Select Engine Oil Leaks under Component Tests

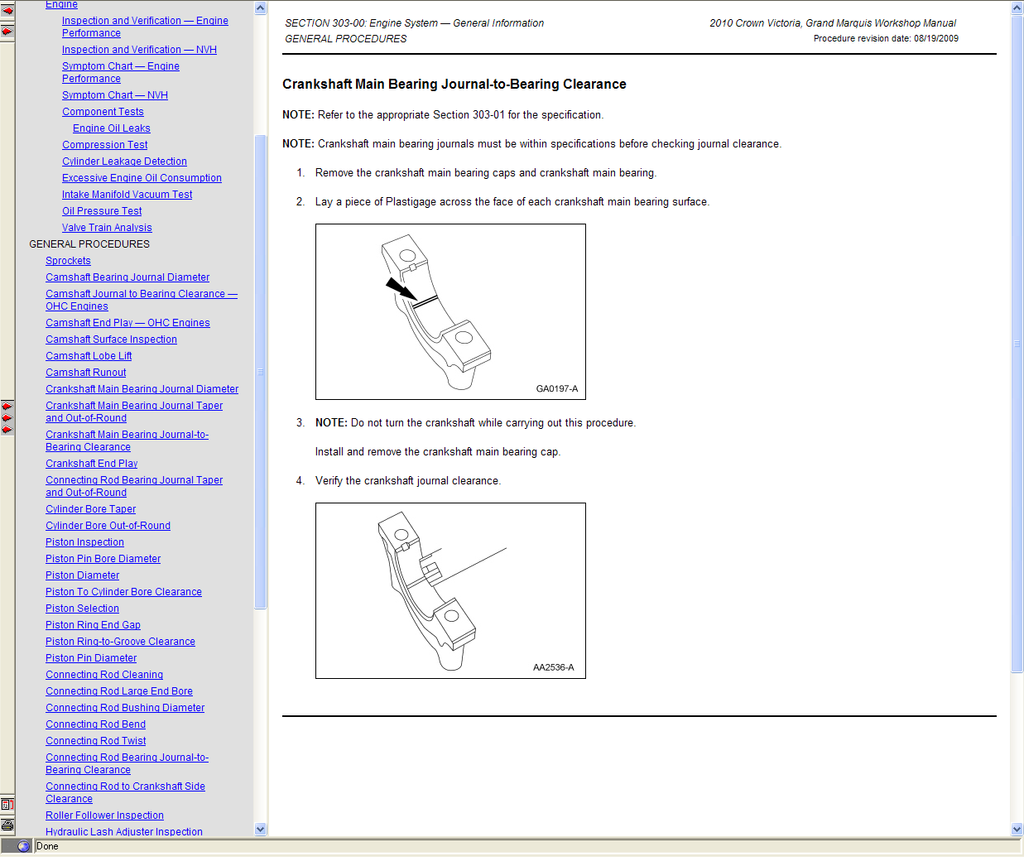click(x=111, y=128)
